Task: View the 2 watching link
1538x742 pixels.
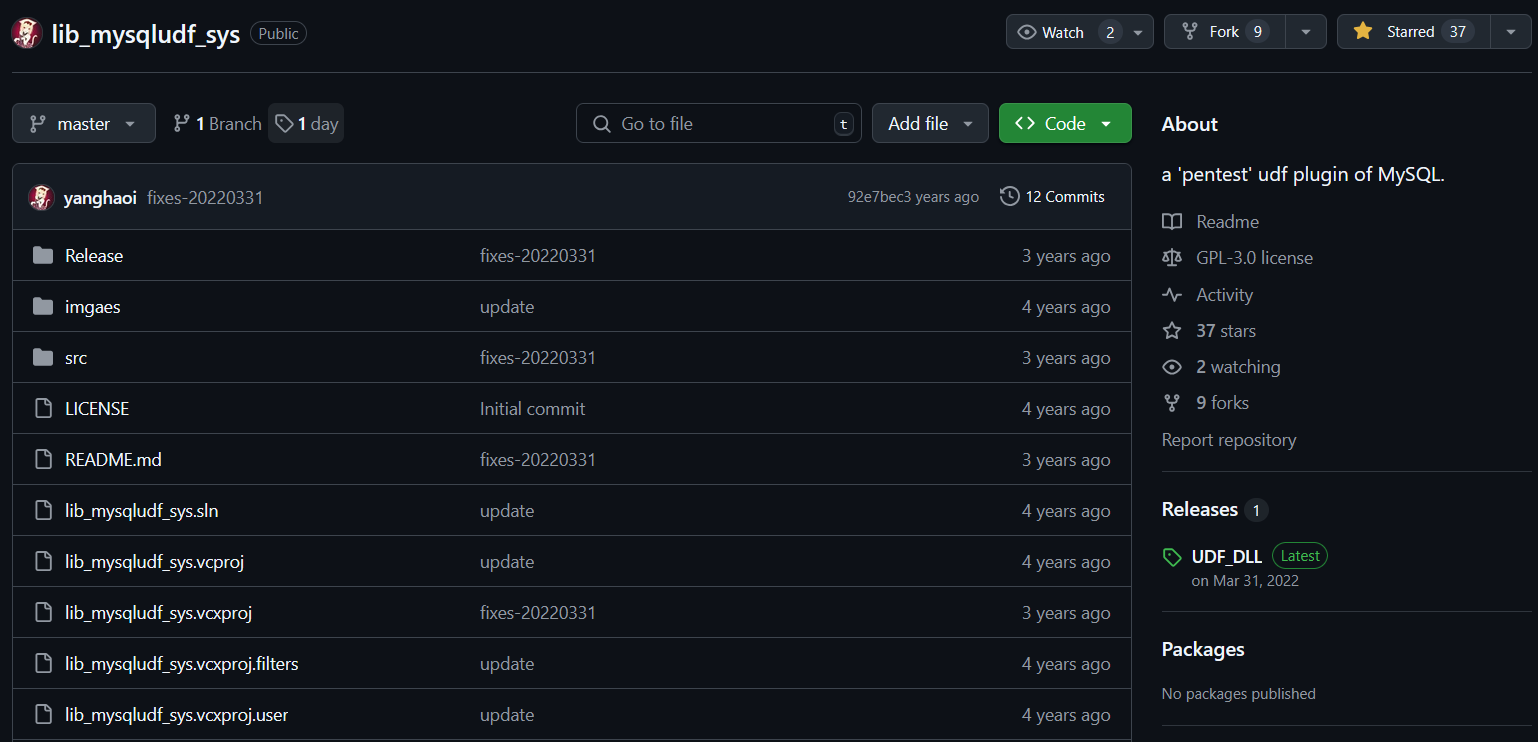Action: [x=1238, y=367]
